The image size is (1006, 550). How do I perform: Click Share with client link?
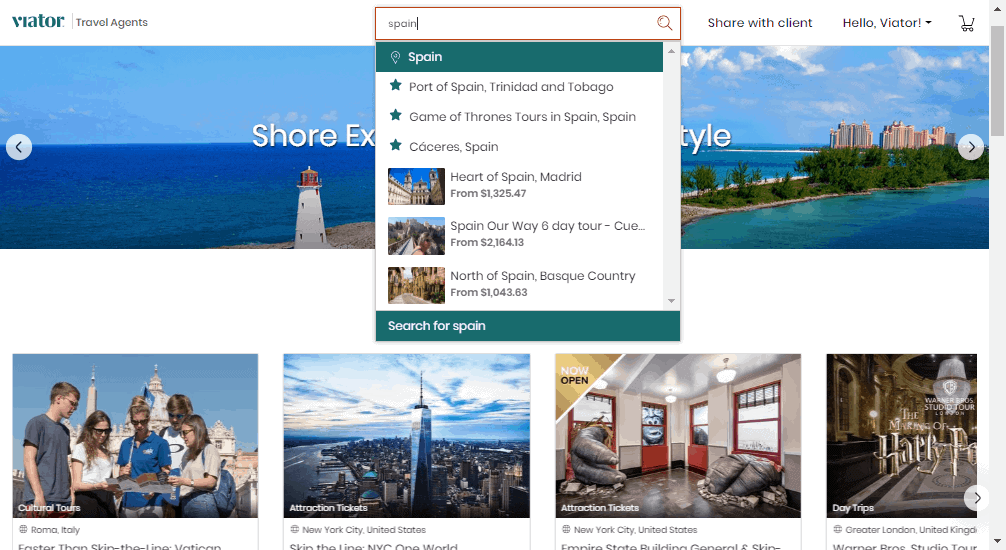[x=760, y=23]
